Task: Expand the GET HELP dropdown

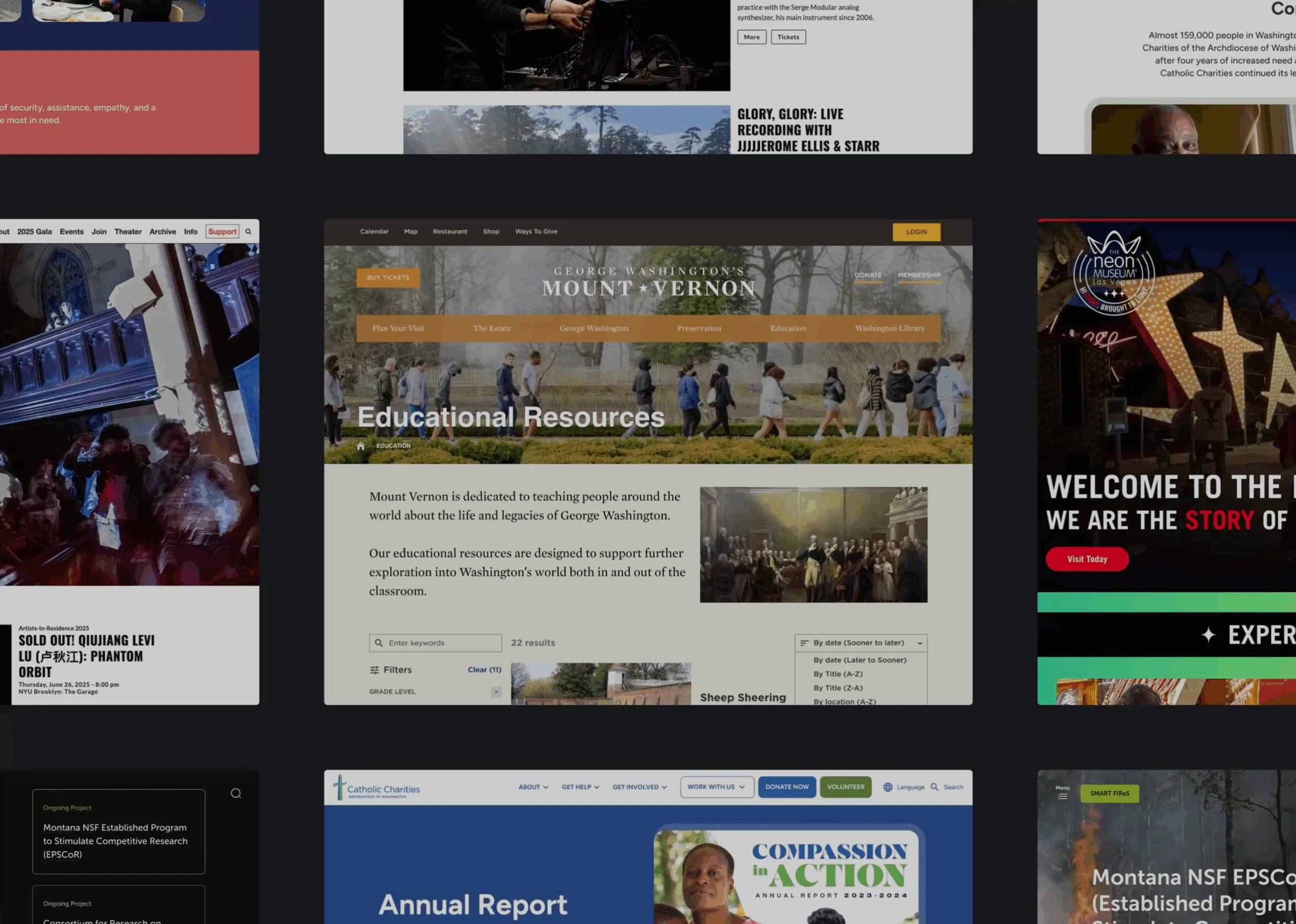Action: (x=580, y=787)
